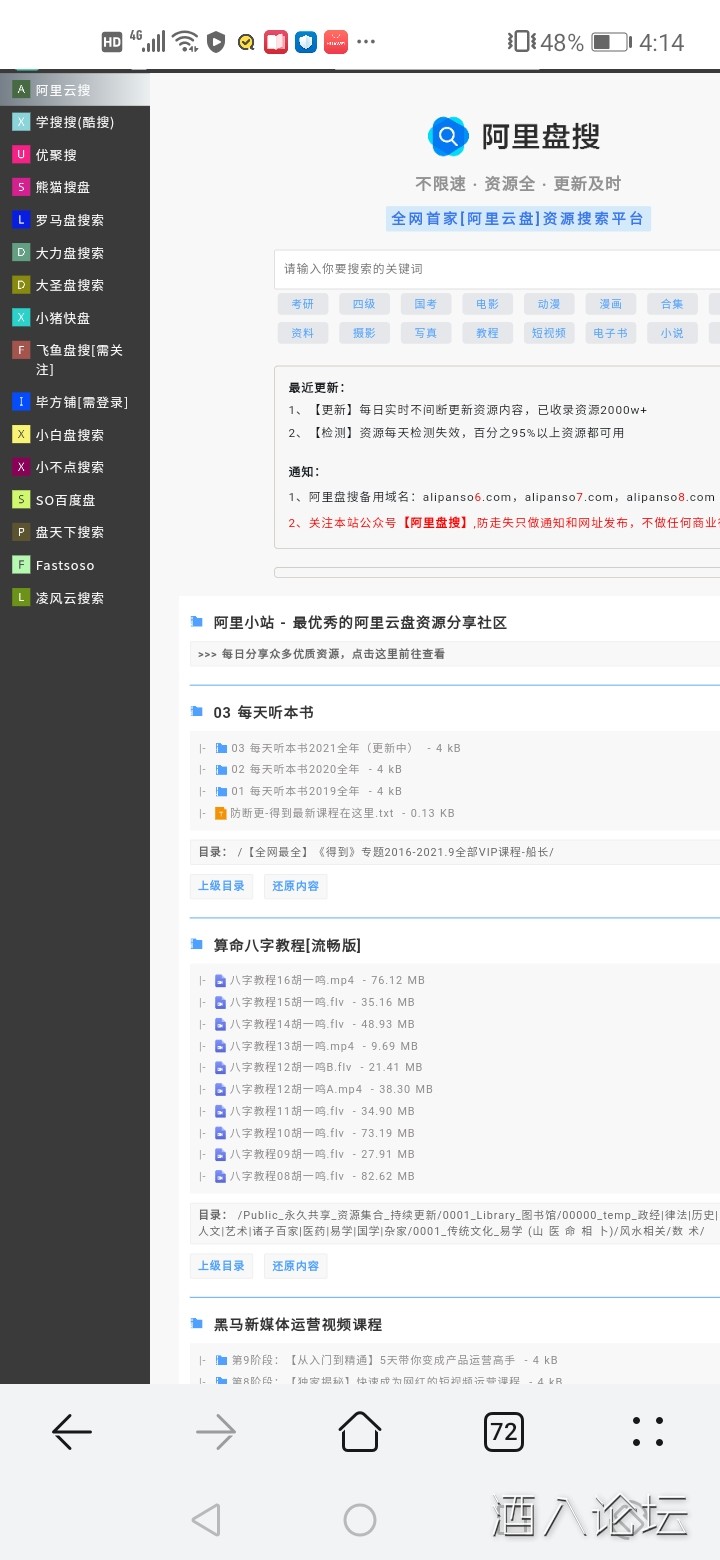Image resolution: width=720 pixels, height=1560 pixels.
Task: Select 飞鱼盘搜[需关注] in the sidebar
Action: [75, 360]
